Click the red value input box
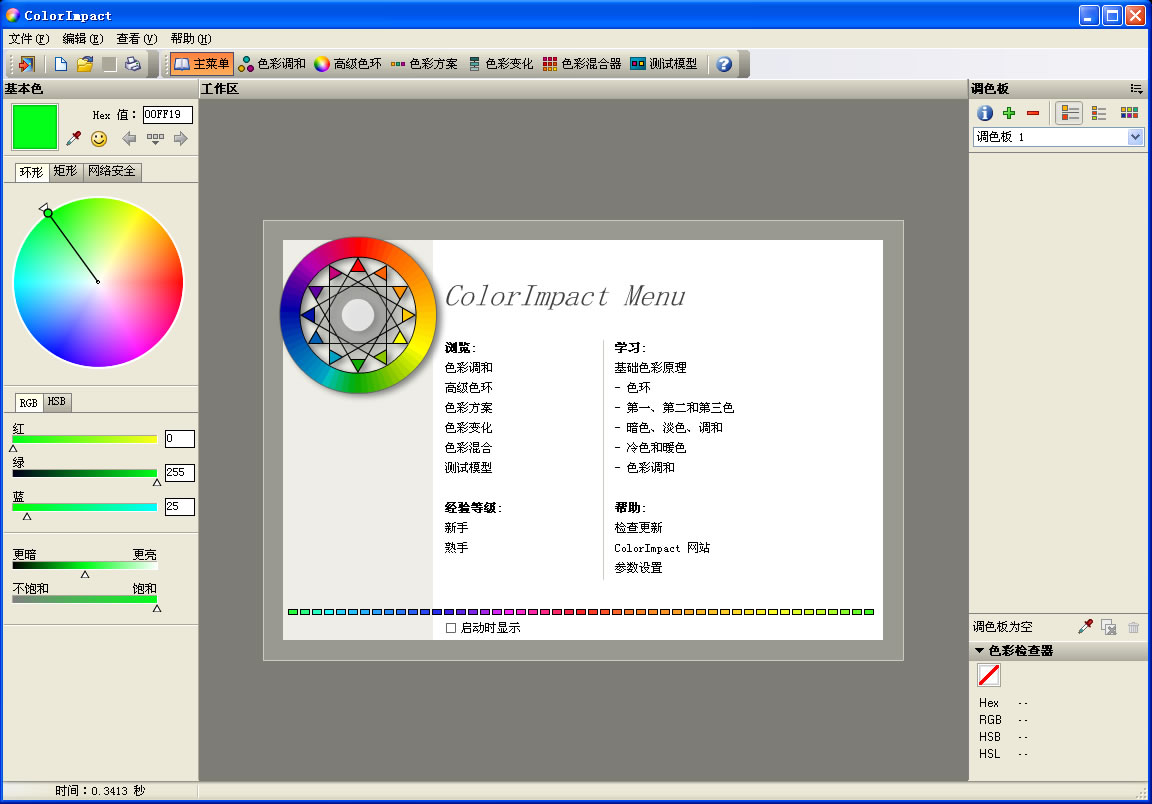This screenshot has width=1152, height=804. (x=179, y=439)
